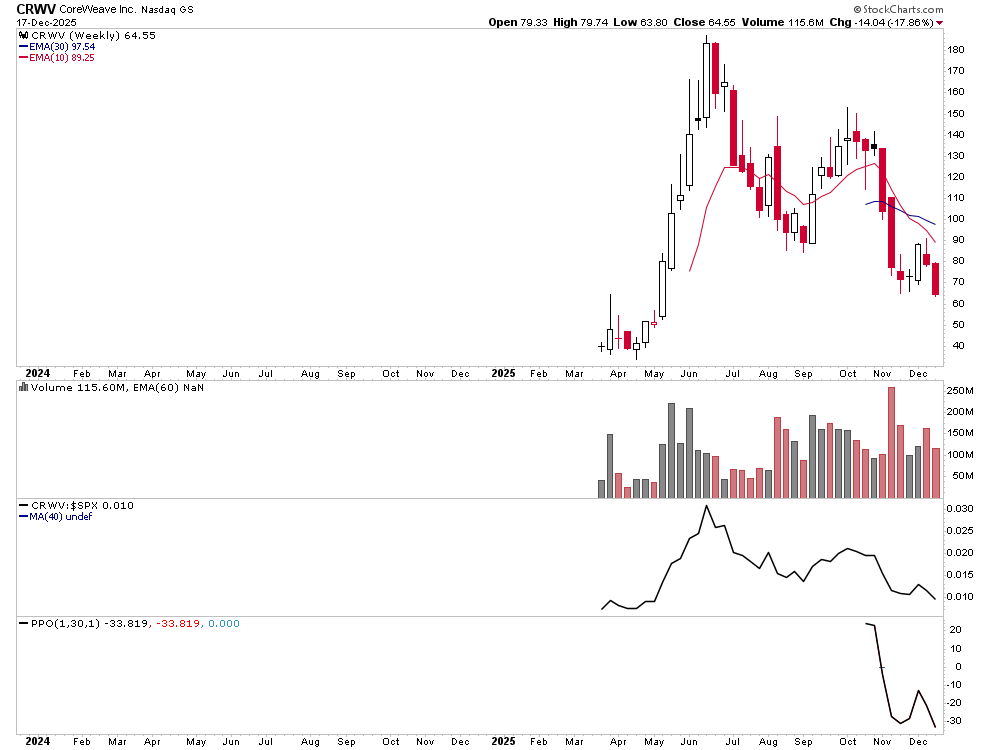Click the latest weekly red candle near 64.55
990x750 pixels.
935,279
